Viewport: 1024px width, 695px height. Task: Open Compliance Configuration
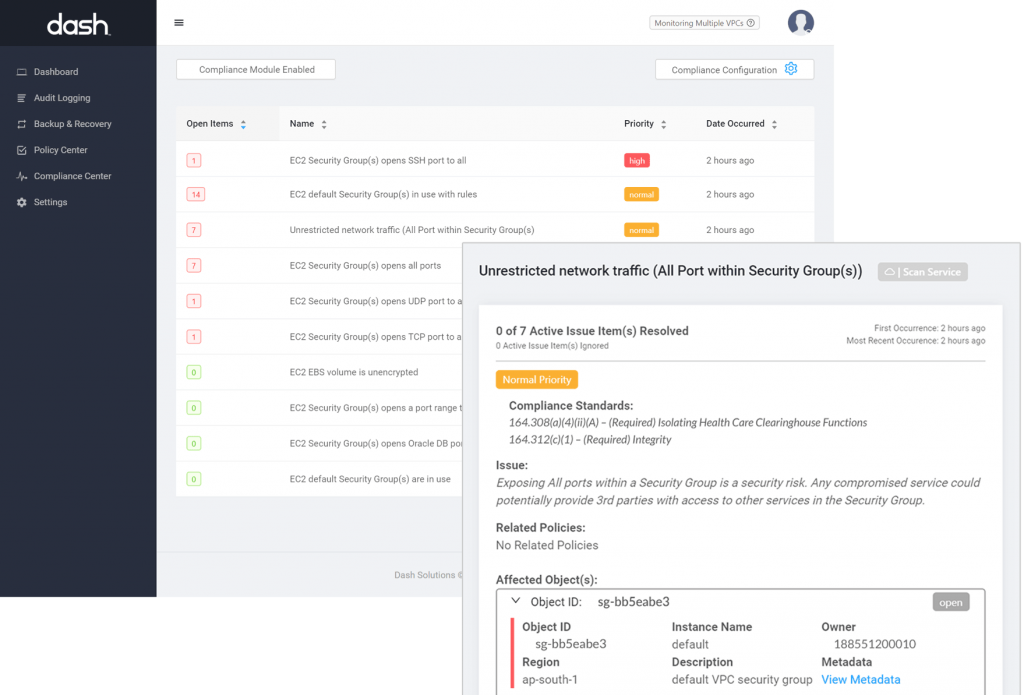click(734, 70)
